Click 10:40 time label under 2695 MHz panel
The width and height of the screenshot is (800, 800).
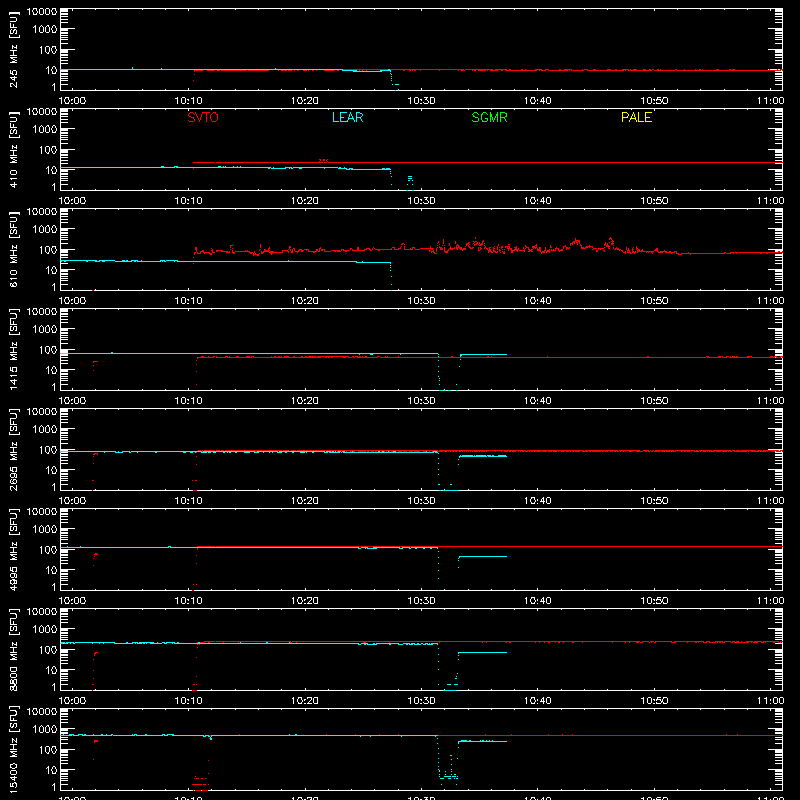click(x=538, y=501)
